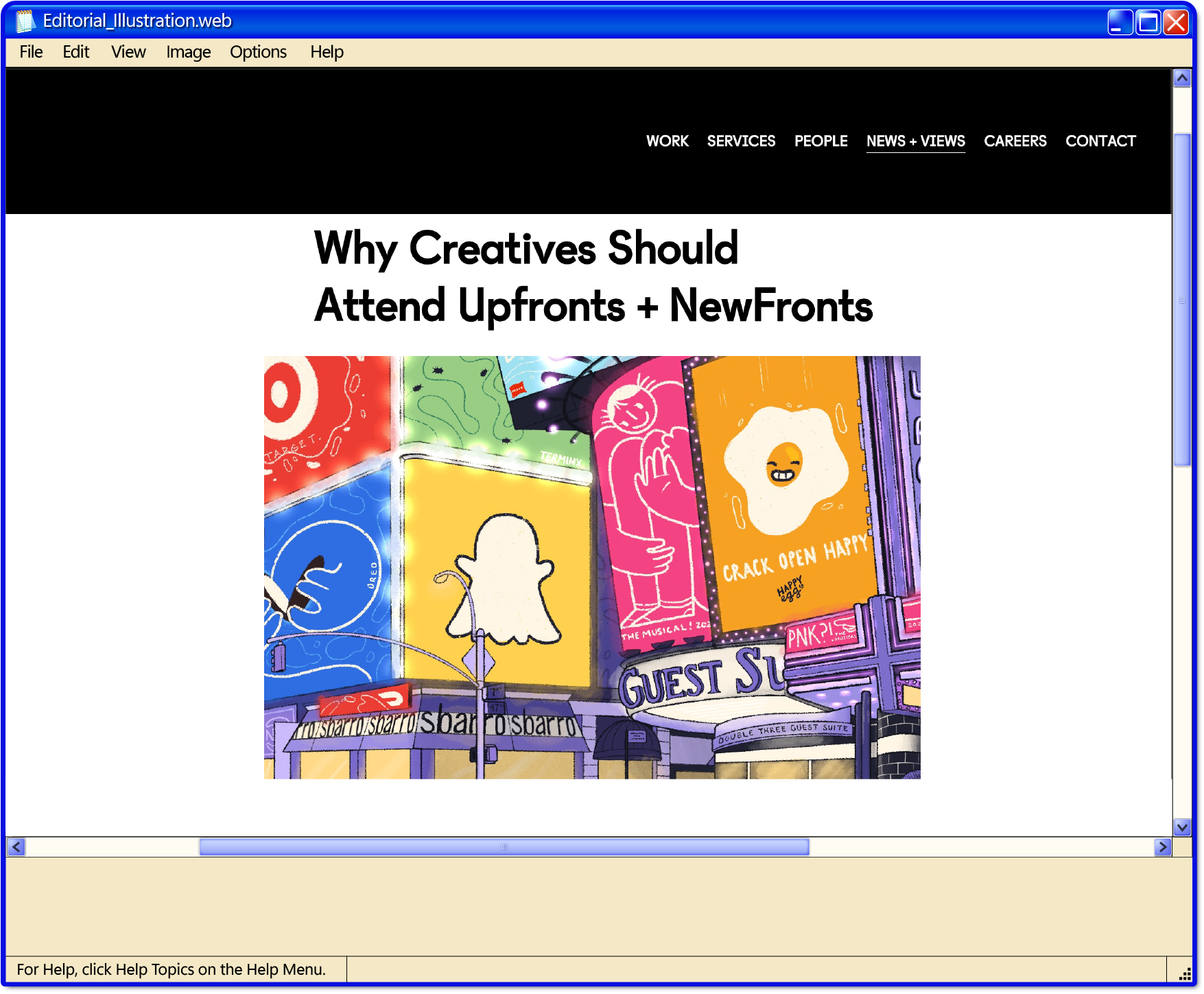The width and height of the screenshot is (1204, 994).
Task: Open the Image menu
Action: [188, 52]
